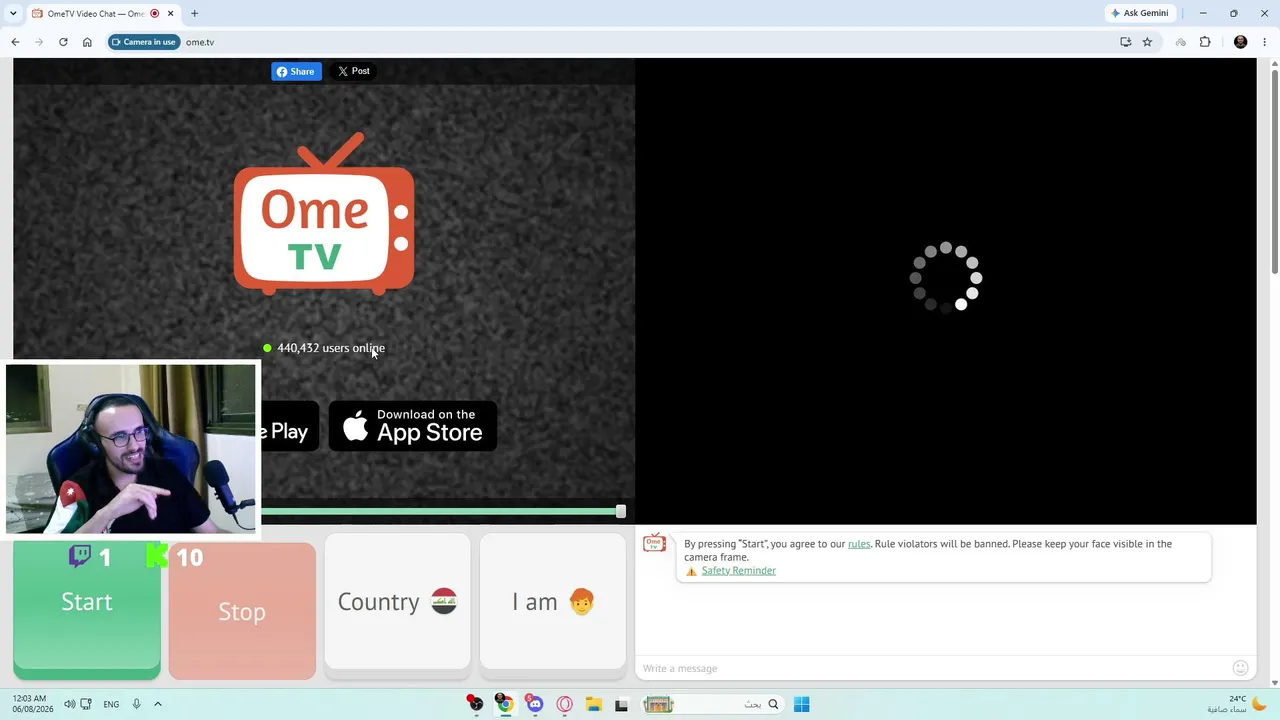Screen dimensions: 1280x720
Task: Bookmark this page with the star icon
Action: (x=1147, y=42)
